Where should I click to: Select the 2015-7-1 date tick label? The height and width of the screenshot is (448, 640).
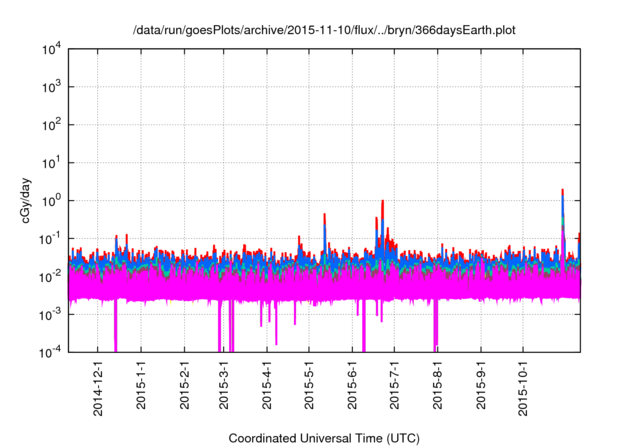point(394,390)
